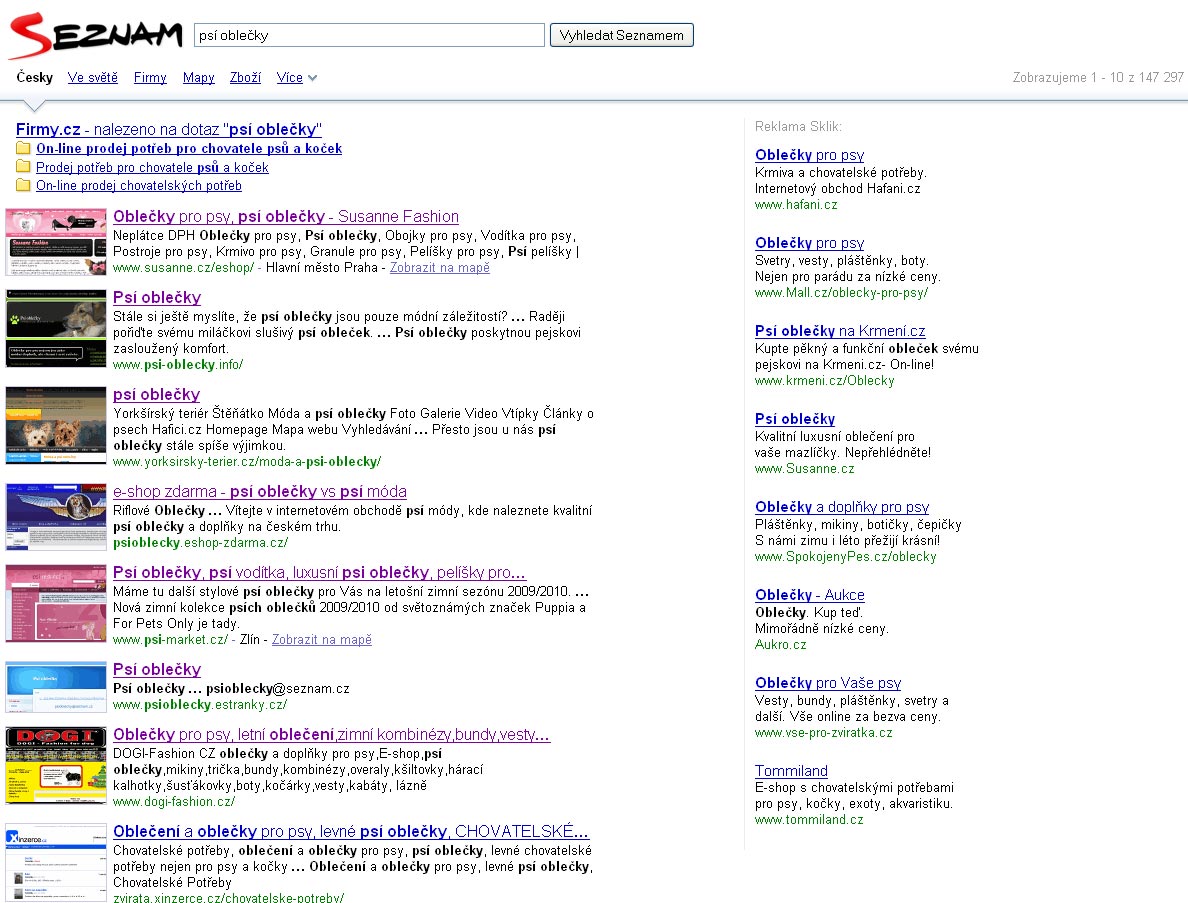Go to the Mapy tab

199,77
